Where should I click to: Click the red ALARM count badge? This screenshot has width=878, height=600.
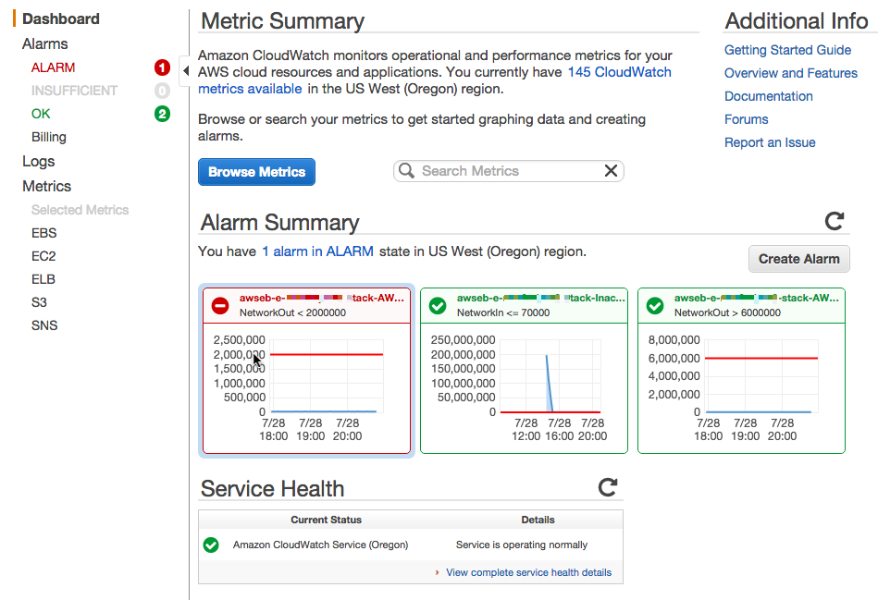pos(162,68)
